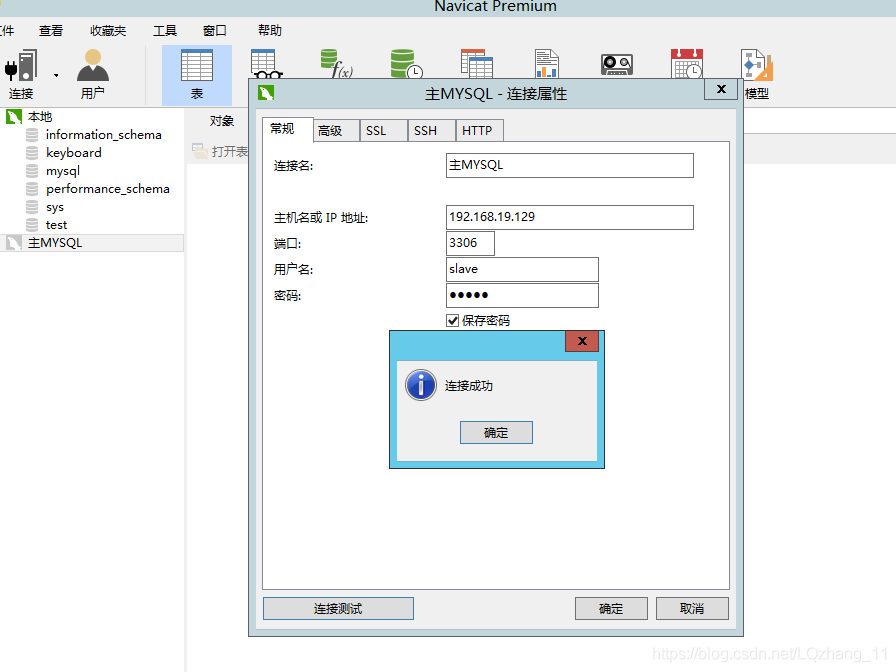
Task: Click the 取消 button
Action: coord(692,609)
